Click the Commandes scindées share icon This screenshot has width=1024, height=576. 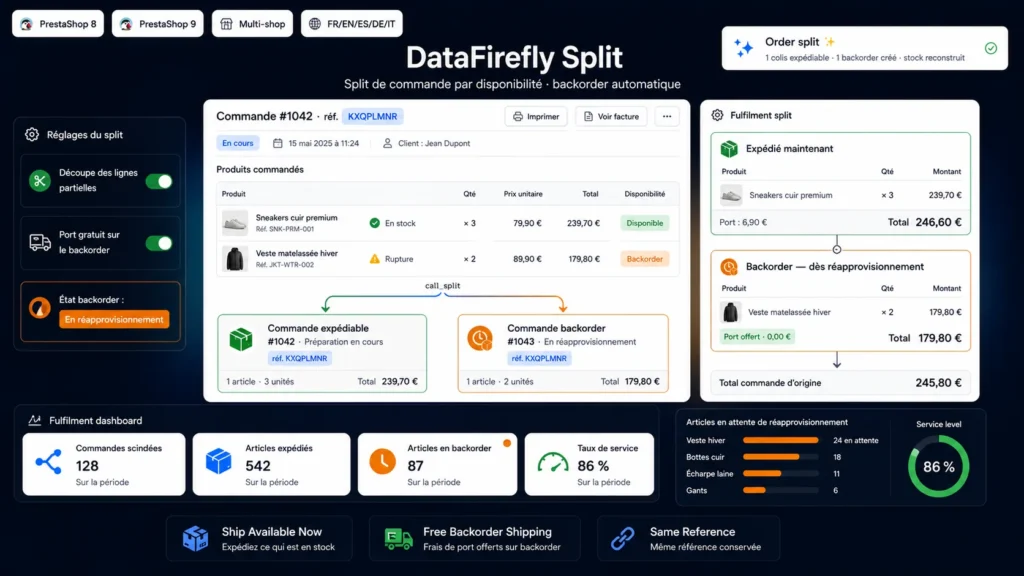[x=49, y=462]
